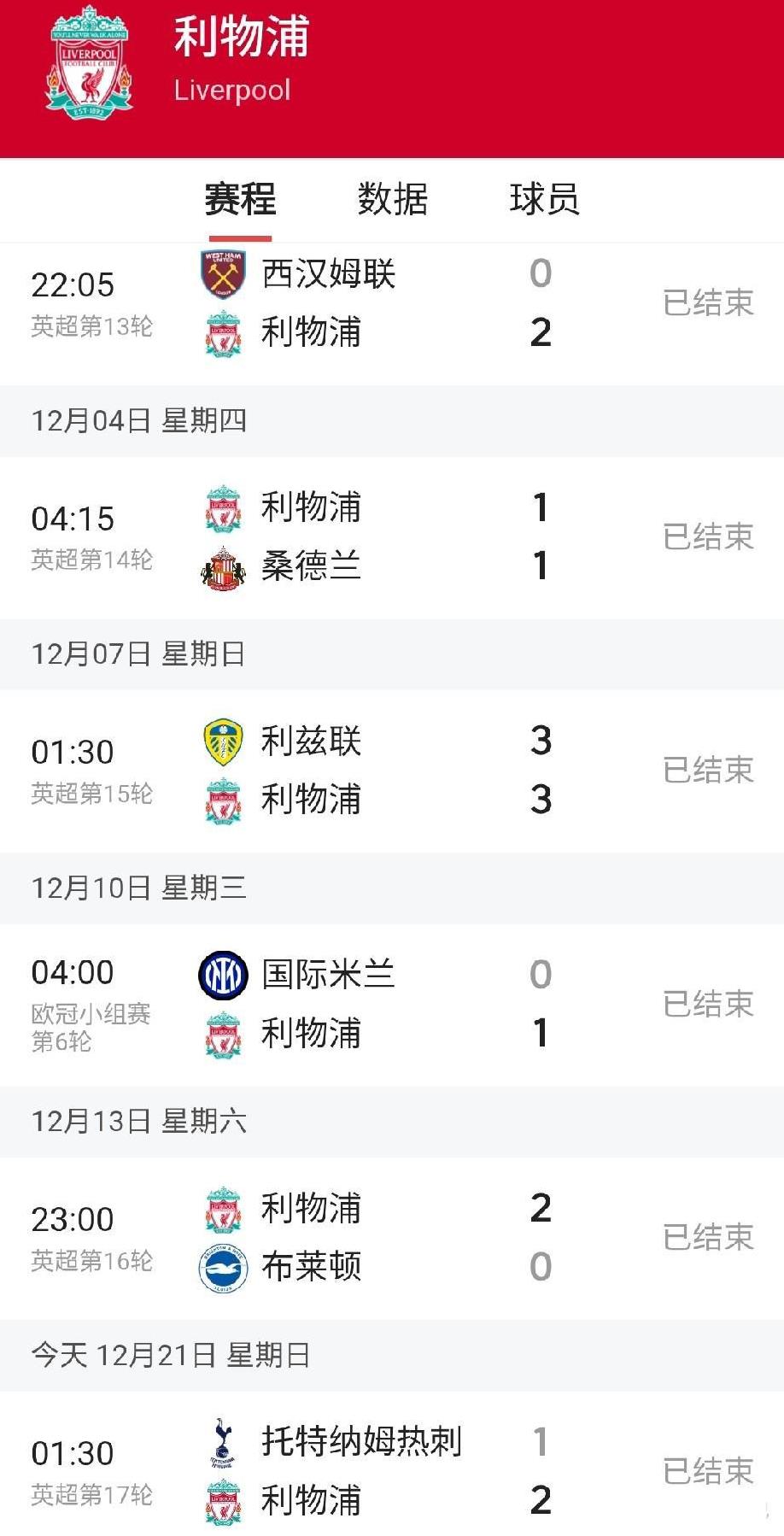Tap the Leeds United club badge
Image resolution: width=784 pixels, height=1536 pixels.
[x=223, y=742]
